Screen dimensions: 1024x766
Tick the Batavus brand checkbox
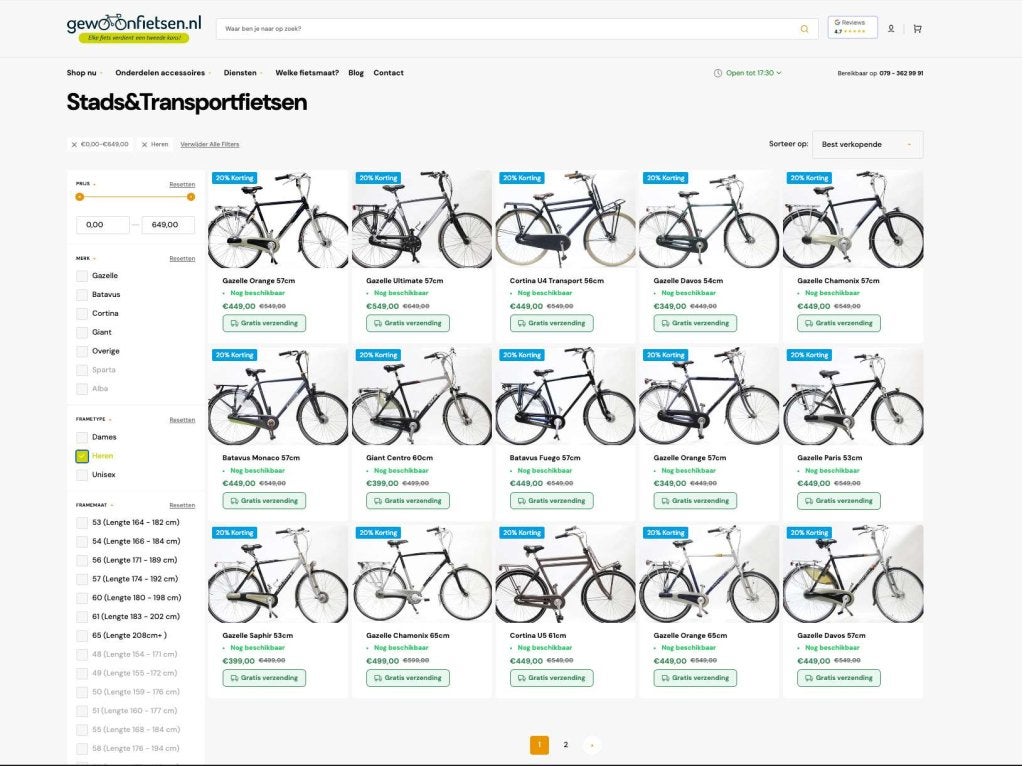(82, 295)
